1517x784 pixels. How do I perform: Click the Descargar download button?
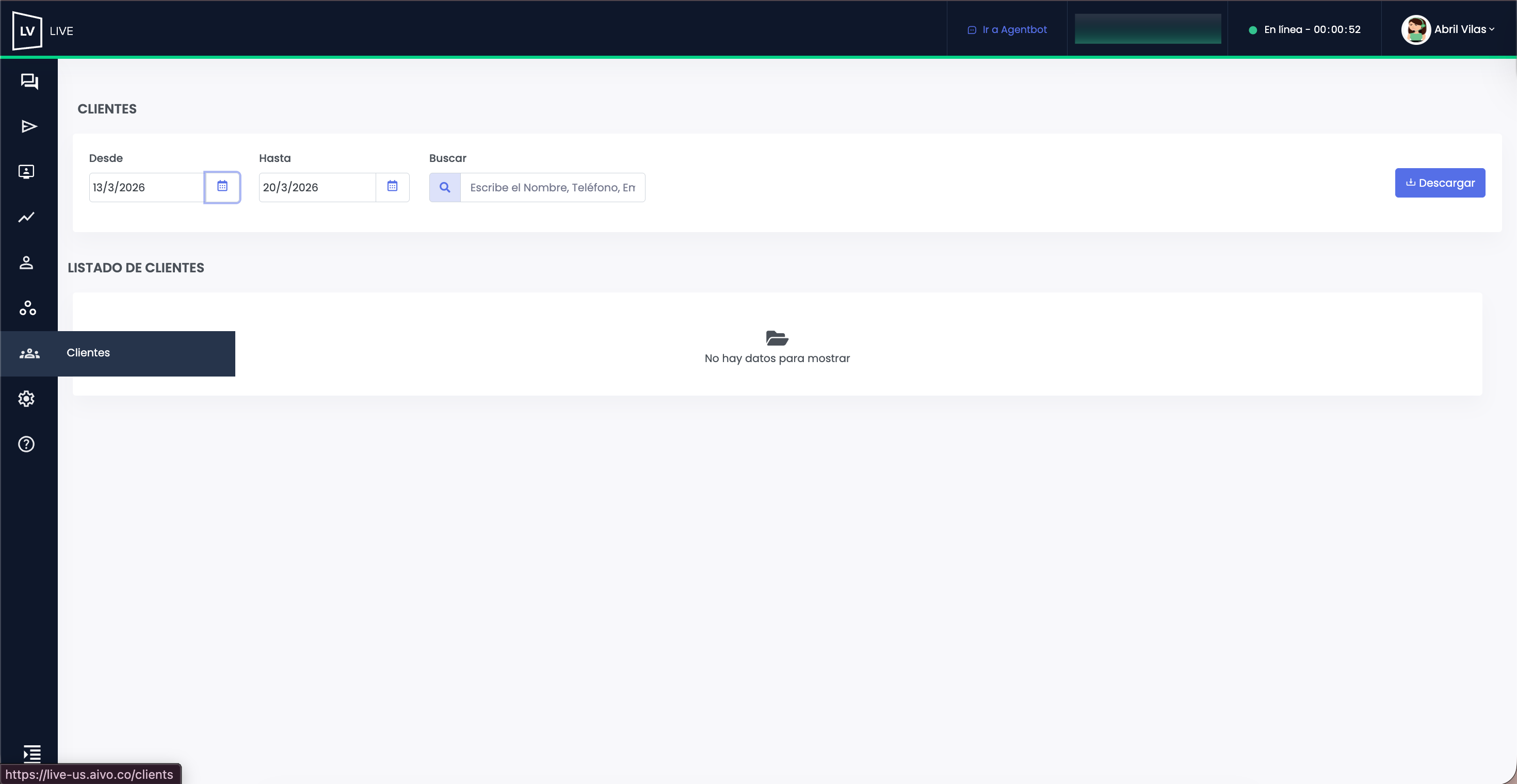coord(1439,183)
